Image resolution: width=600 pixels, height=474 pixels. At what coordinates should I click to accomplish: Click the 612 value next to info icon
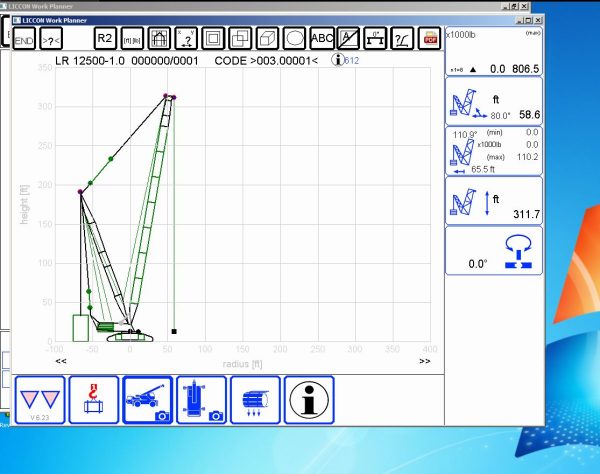(352, 60)
